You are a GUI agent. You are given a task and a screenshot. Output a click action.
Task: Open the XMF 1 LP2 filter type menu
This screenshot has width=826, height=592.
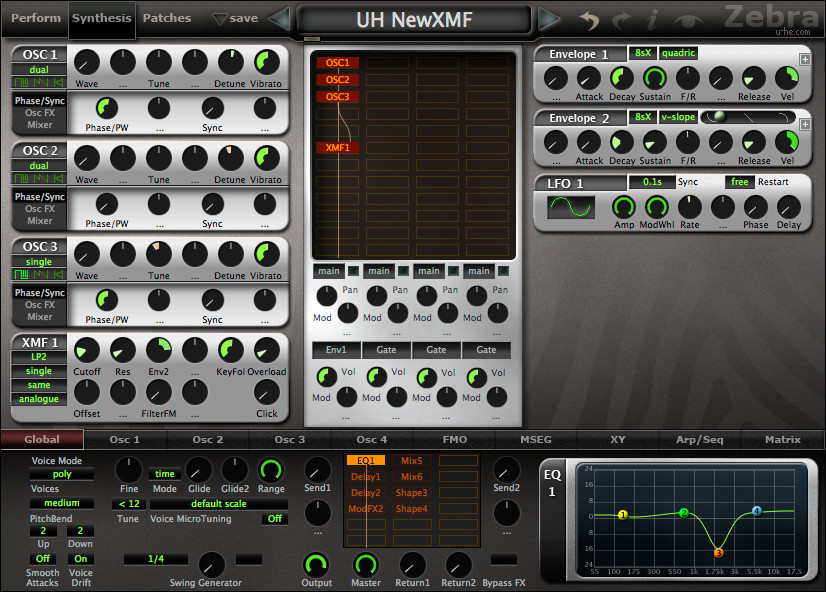coord(39,356)
